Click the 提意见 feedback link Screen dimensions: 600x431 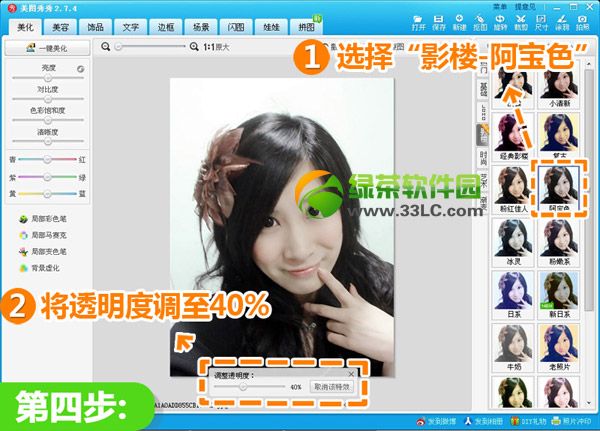(525, 7)
